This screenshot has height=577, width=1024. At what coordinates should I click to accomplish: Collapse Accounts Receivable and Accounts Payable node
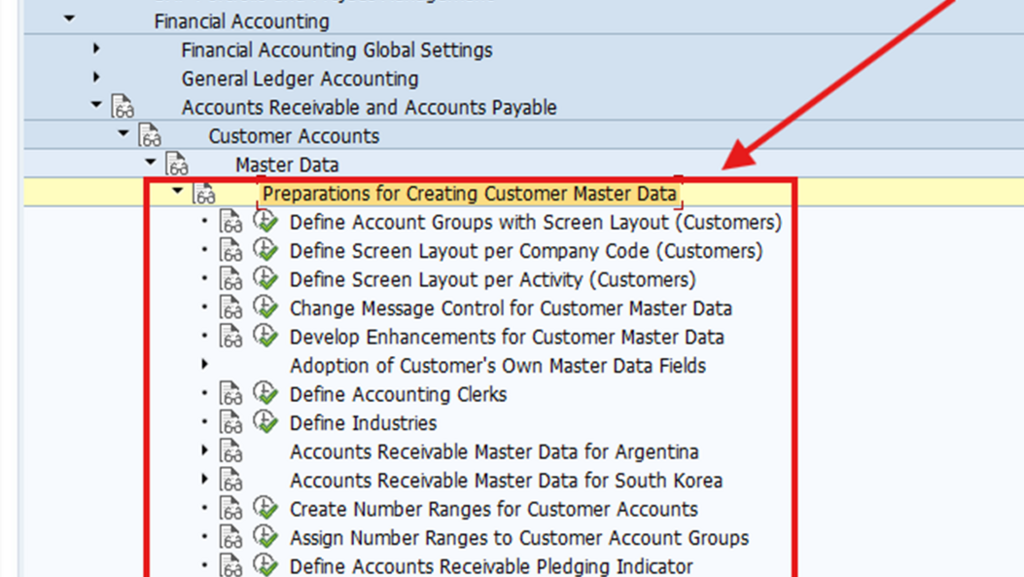tap(96, 106)
